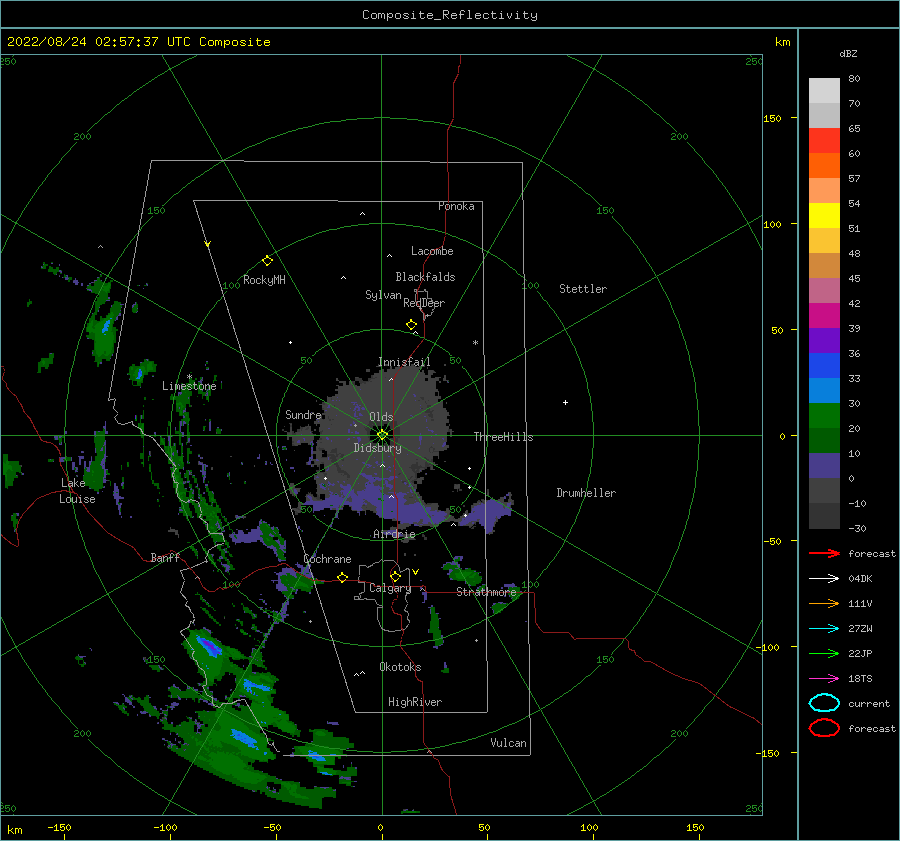Select the cyan 27ZW arrow in the legend

824,629
